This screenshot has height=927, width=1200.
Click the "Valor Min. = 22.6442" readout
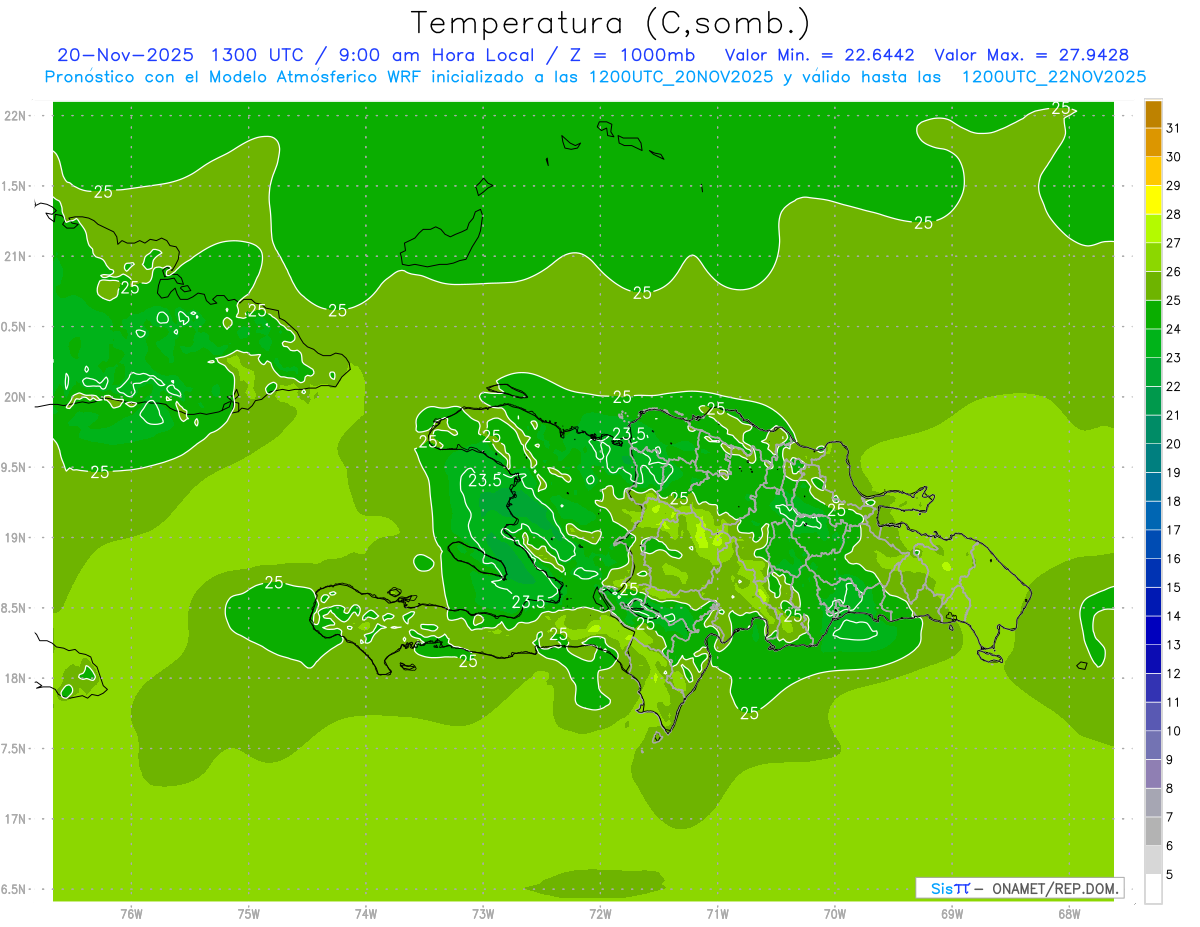tap(819, 55)
